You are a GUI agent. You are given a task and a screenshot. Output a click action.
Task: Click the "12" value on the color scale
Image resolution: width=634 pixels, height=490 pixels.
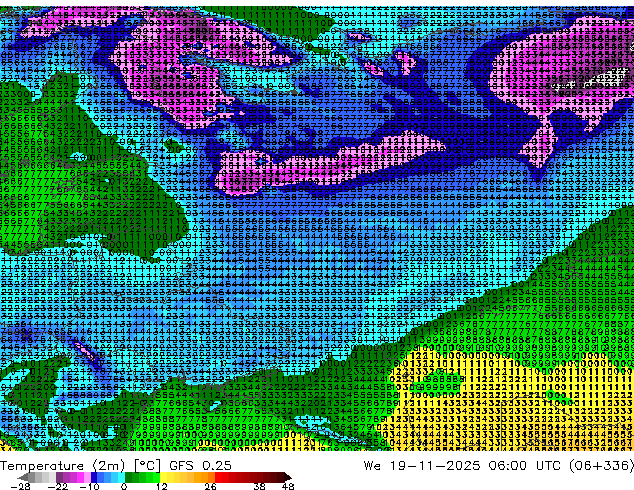pyautogui.click(x=162, y=486)
